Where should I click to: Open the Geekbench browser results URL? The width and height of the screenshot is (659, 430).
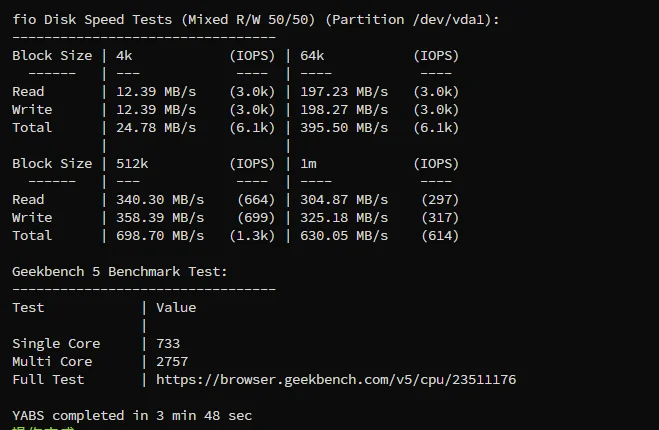click(x=336, y=380)
